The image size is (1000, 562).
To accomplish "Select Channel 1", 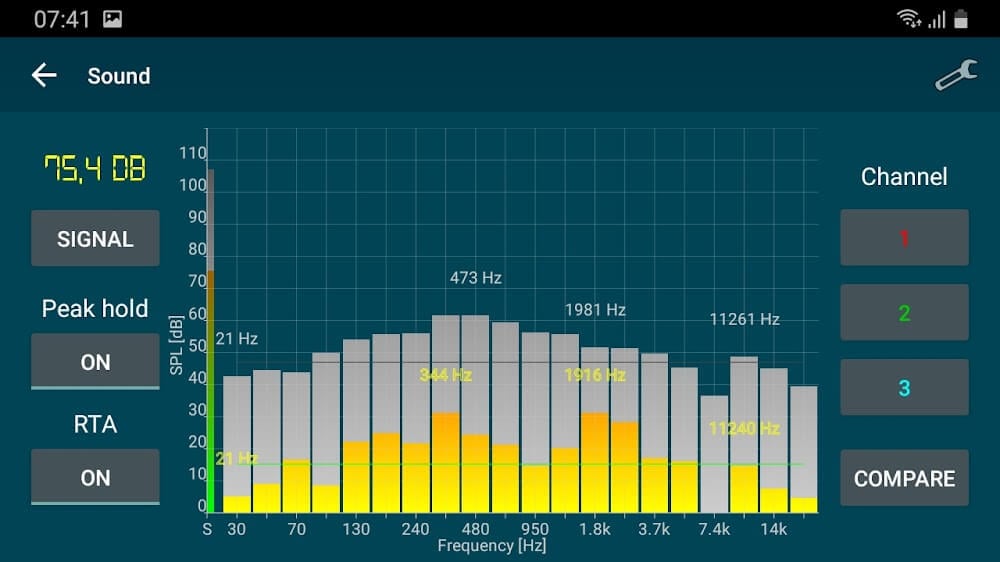I will click(904, 238).
